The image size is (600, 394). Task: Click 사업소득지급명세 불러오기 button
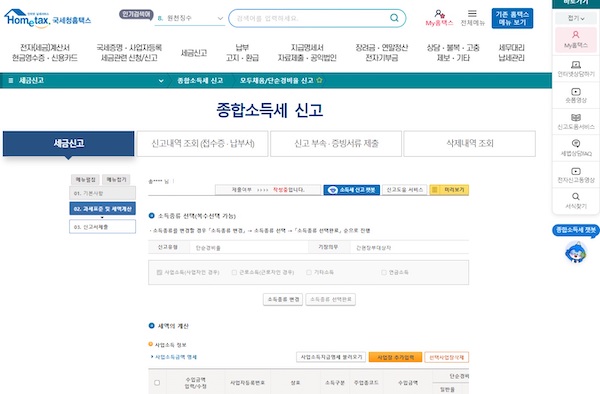click(x=331, y=357)
